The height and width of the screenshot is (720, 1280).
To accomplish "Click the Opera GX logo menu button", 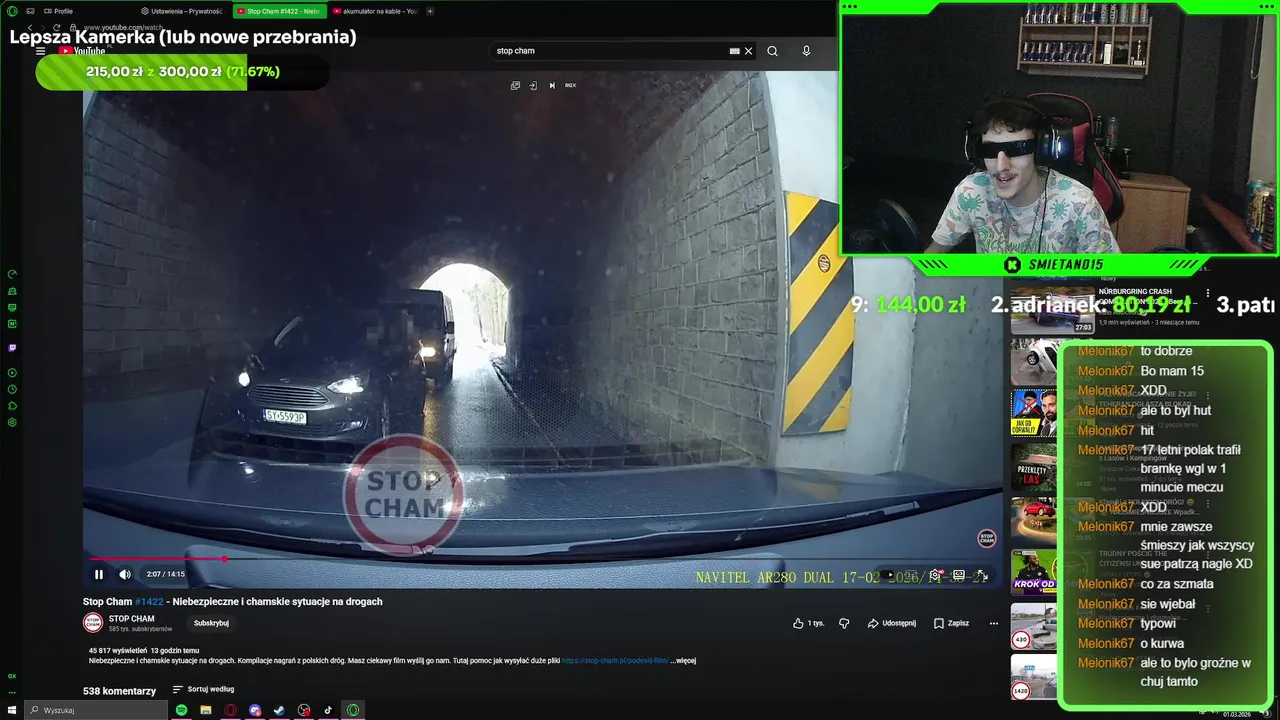I will pyautogui.click(x=12, y=11).
